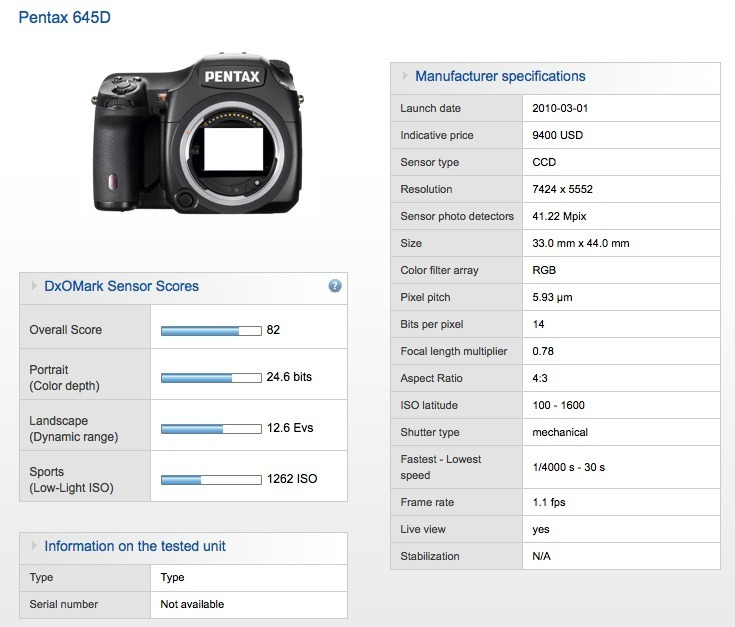This screenshot has height=627, width=735.
Task: Select the Overall Score label
Action: pos(66,330)
